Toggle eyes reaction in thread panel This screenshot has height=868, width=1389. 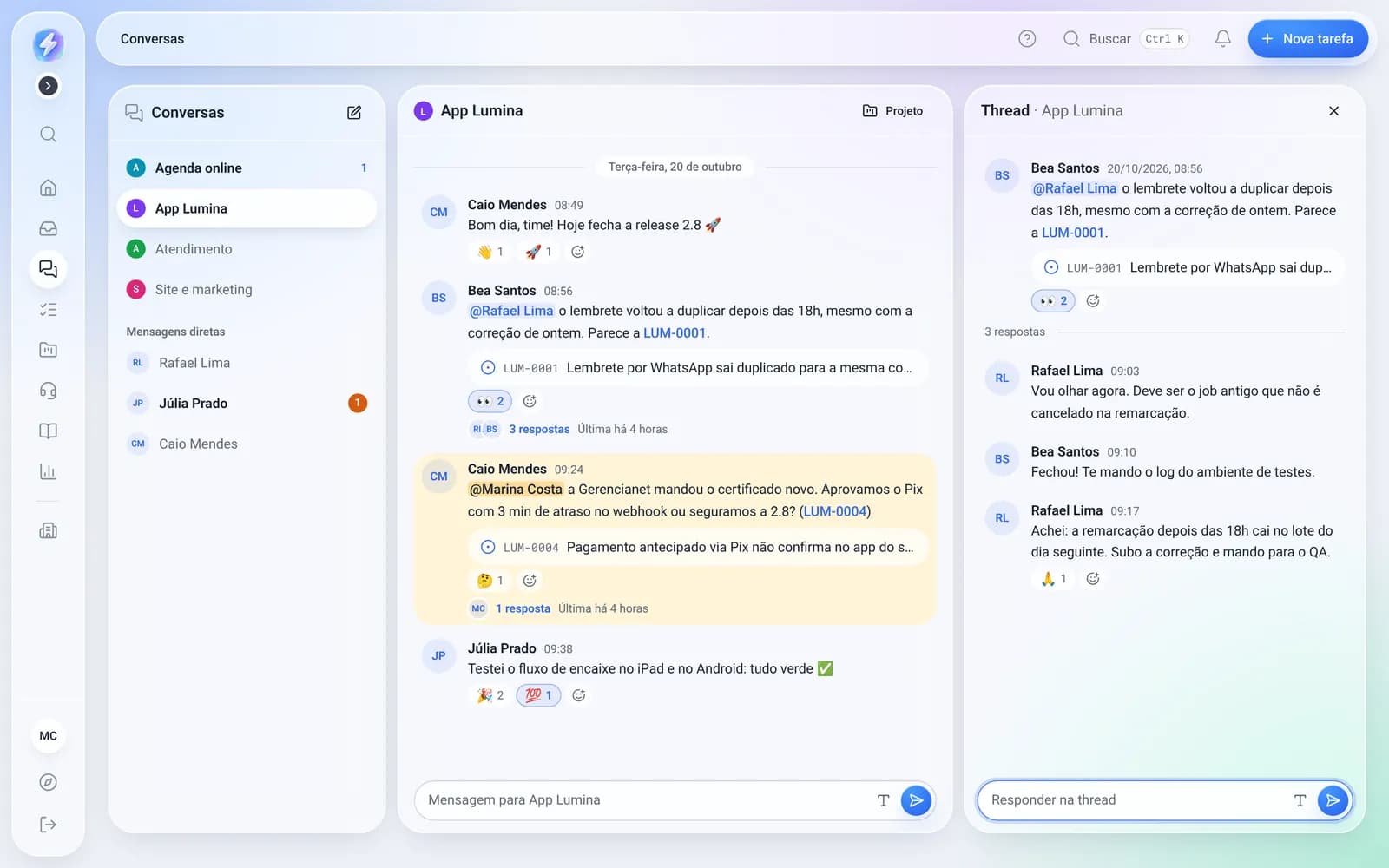click(x=1054, y=301)
